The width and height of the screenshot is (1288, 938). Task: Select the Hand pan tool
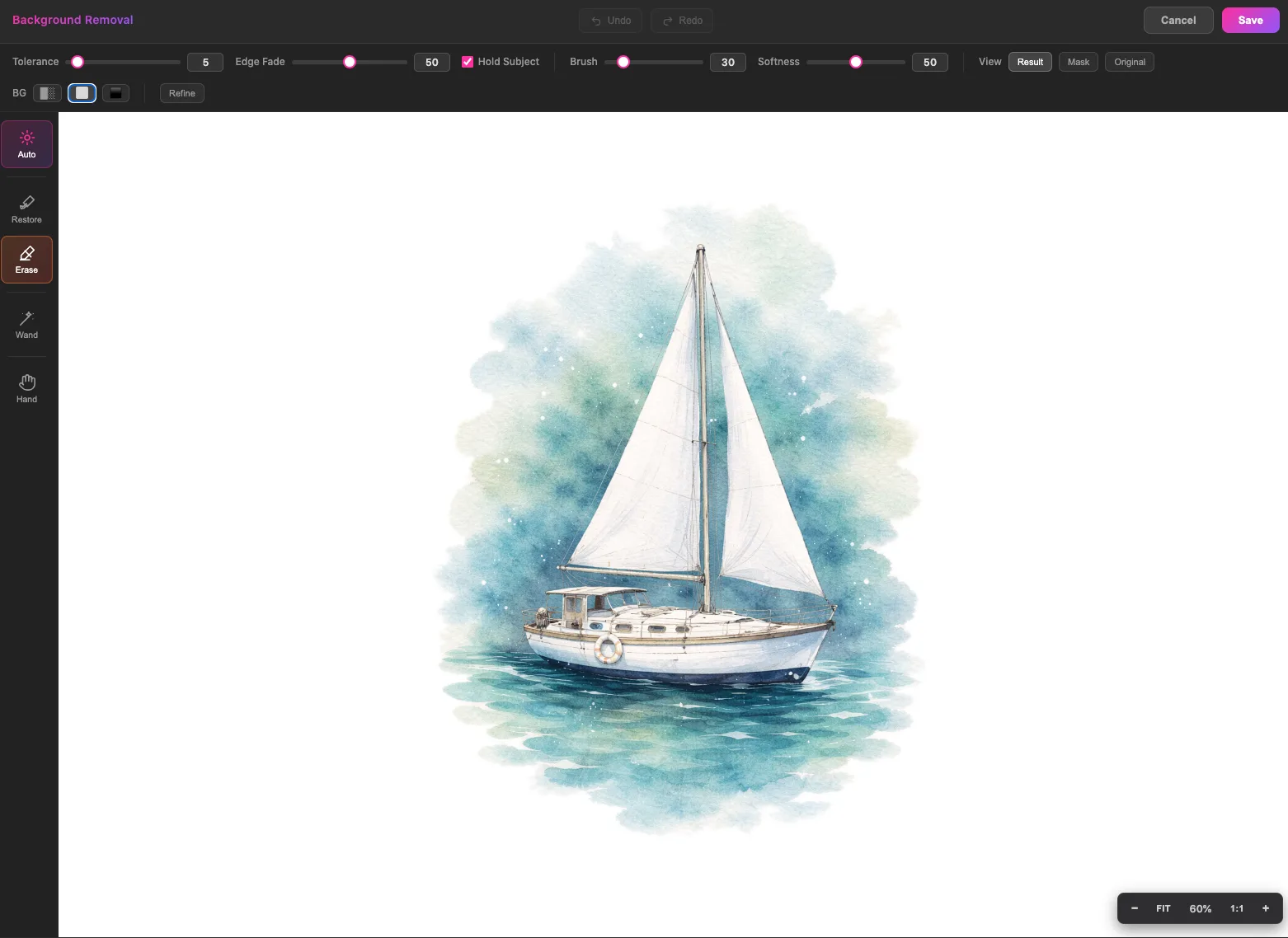pyautogui.click(x=26, y=389)
